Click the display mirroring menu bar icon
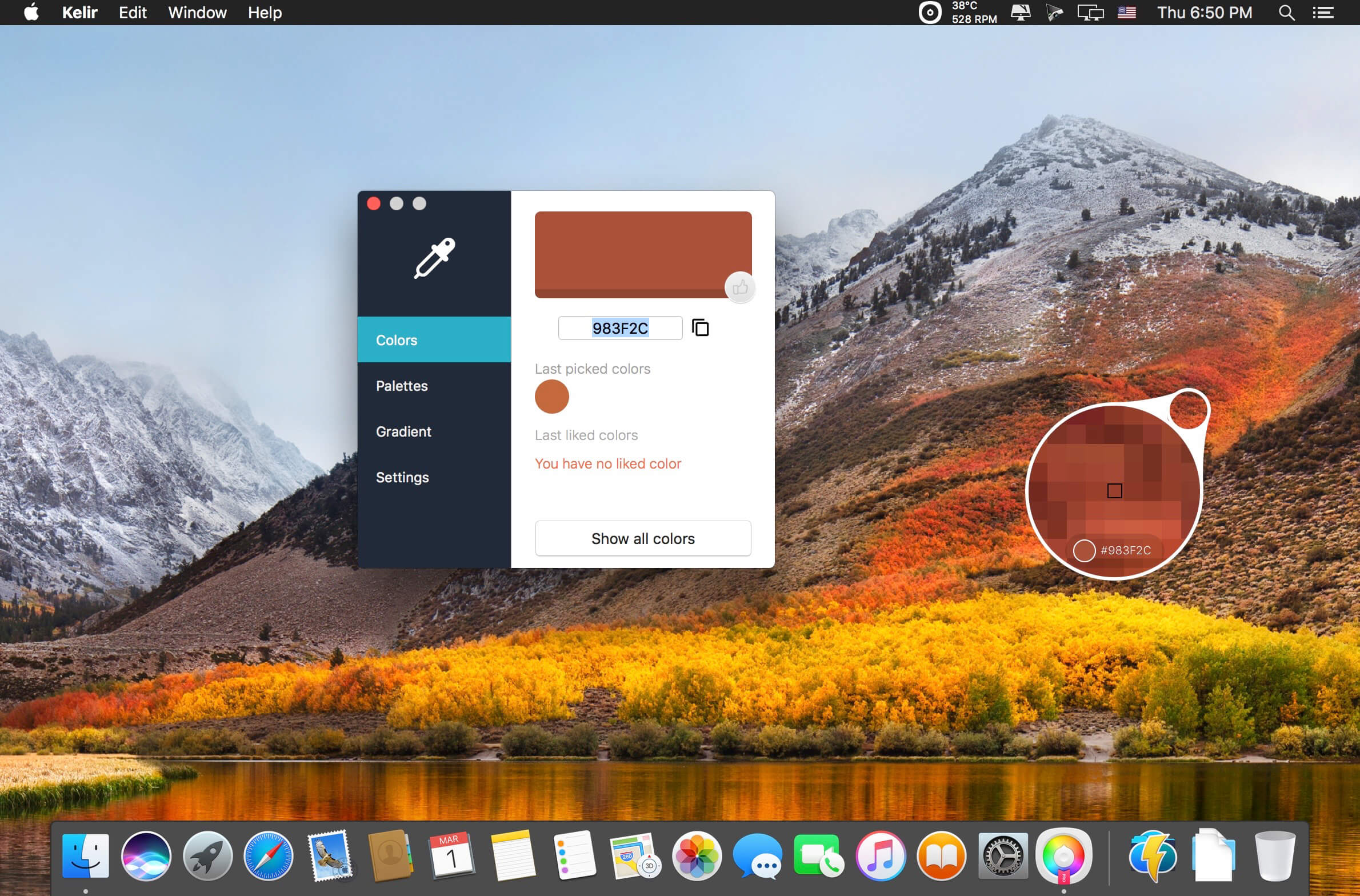Image resolution: width=1360 pixels, height=896 pixels. [x=1090, y=13]
